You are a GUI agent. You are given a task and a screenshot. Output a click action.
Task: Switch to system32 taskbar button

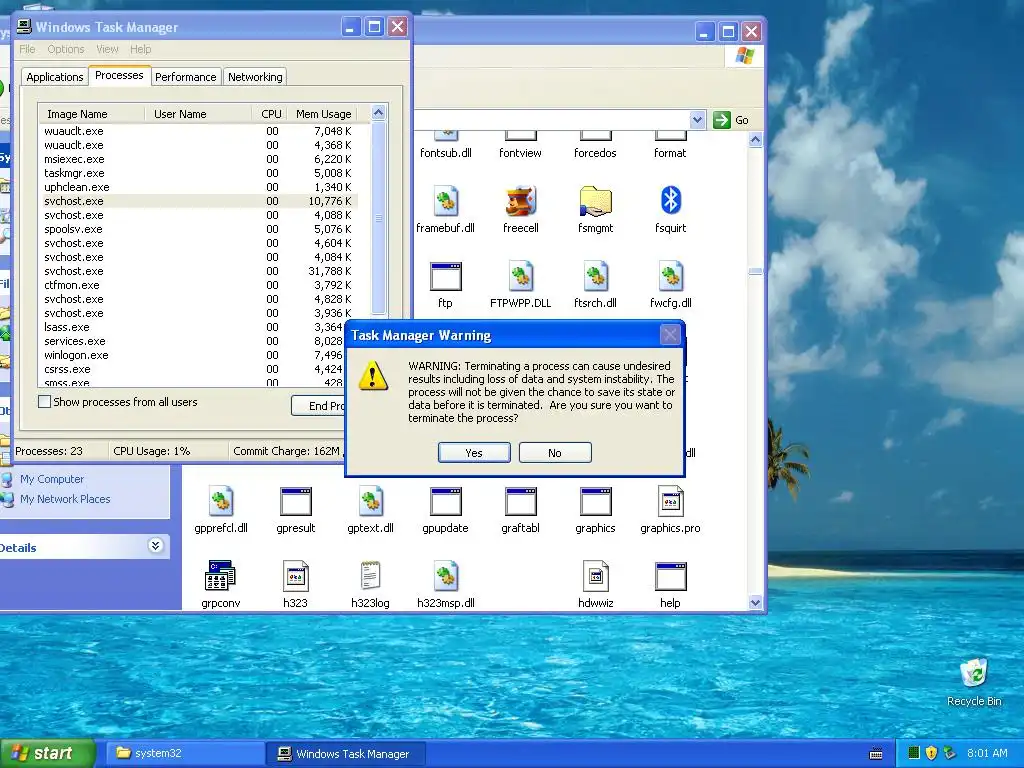185,754
